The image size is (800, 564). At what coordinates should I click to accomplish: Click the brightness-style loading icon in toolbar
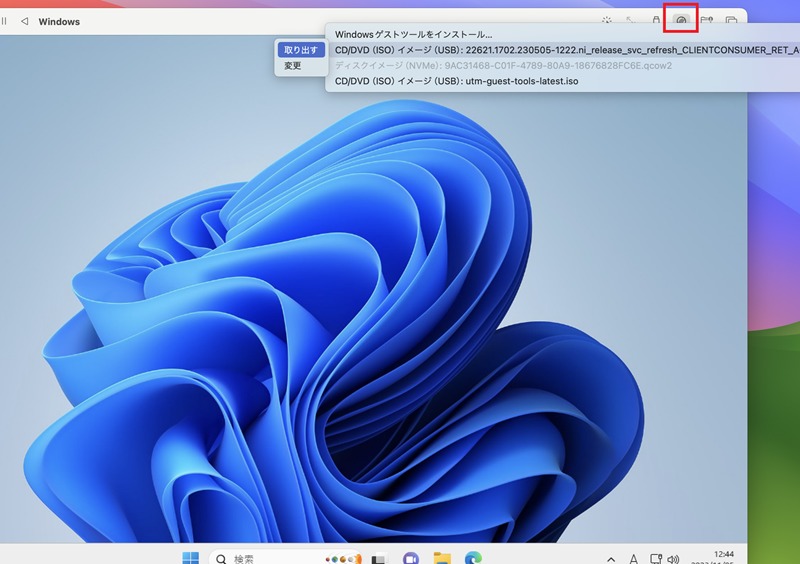click(x=607, y=20)
